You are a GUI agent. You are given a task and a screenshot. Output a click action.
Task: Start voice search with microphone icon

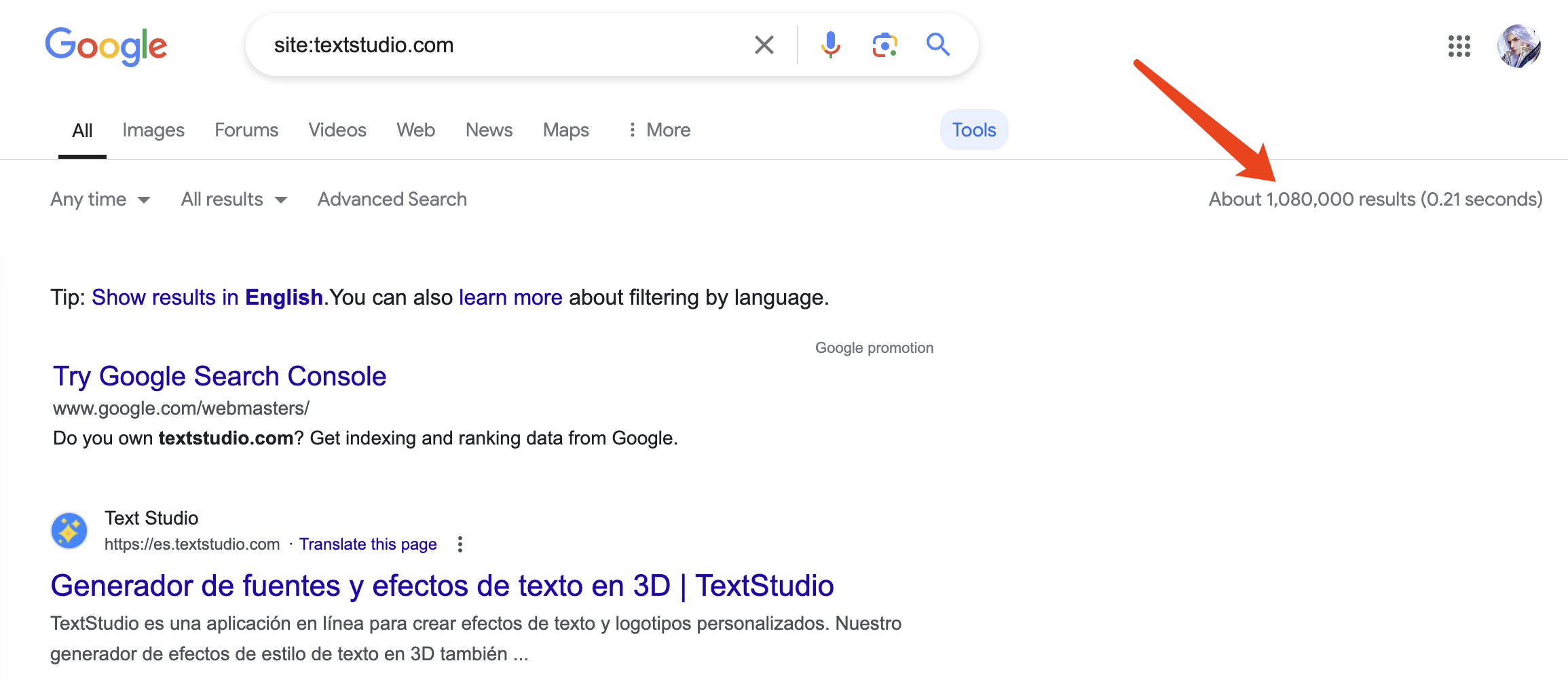tap(830, 45)
